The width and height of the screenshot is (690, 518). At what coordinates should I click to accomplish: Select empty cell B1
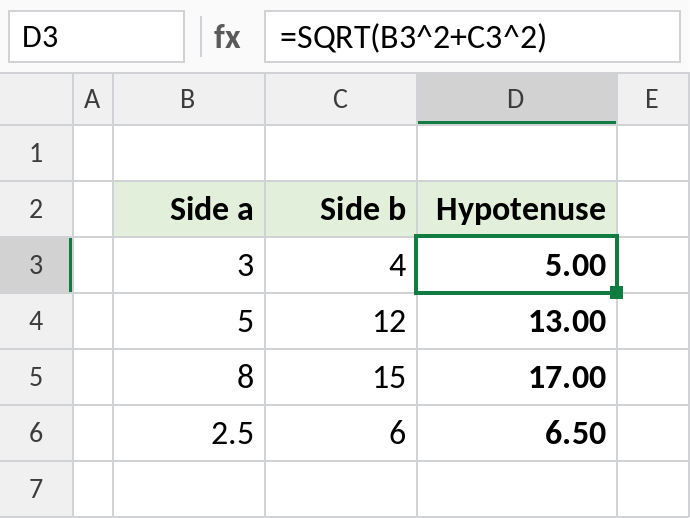click(x=189, y=153)
